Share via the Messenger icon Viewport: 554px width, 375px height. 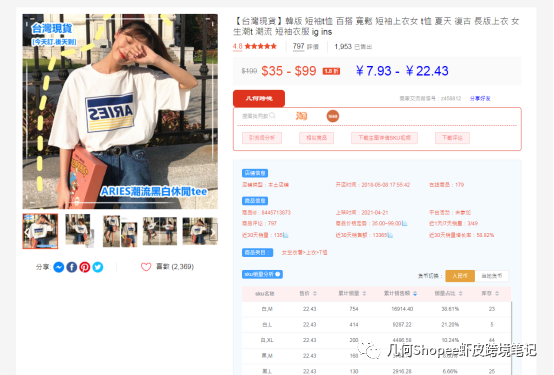(59, 267)
